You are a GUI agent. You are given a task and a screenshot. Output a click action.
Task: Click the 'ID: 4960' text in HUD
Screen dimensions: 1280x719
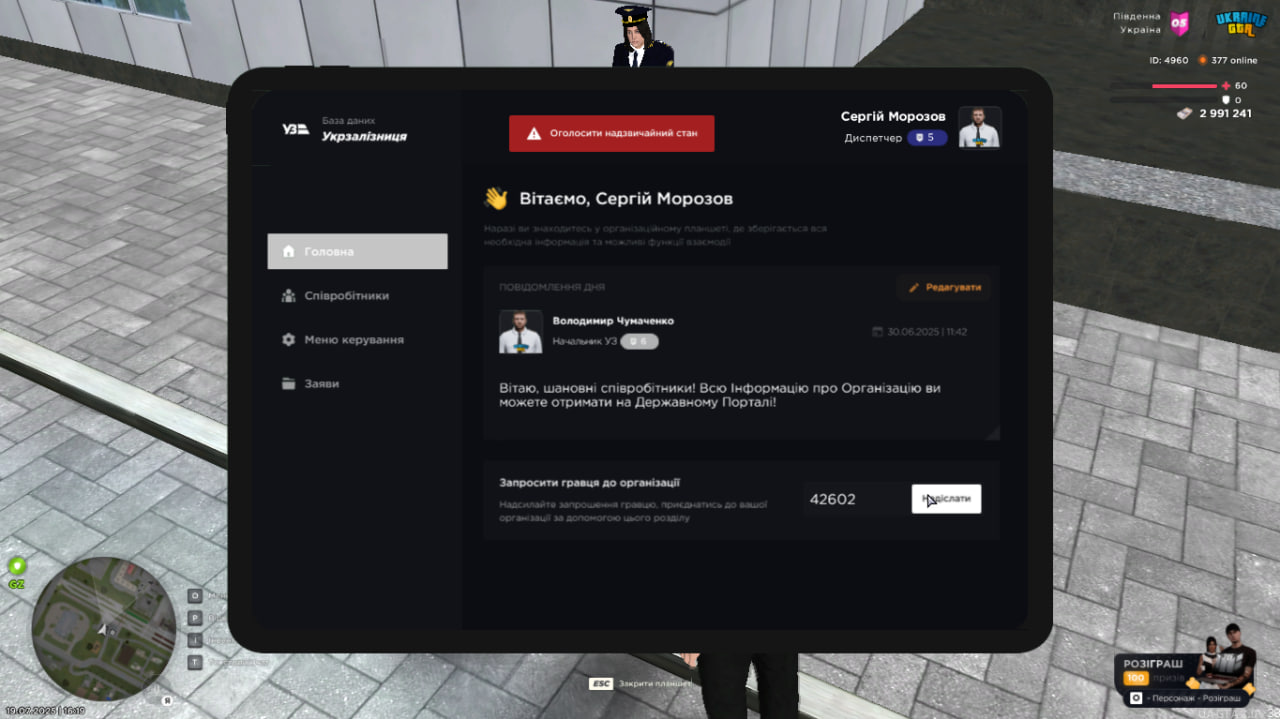[x=1168, y=60]
